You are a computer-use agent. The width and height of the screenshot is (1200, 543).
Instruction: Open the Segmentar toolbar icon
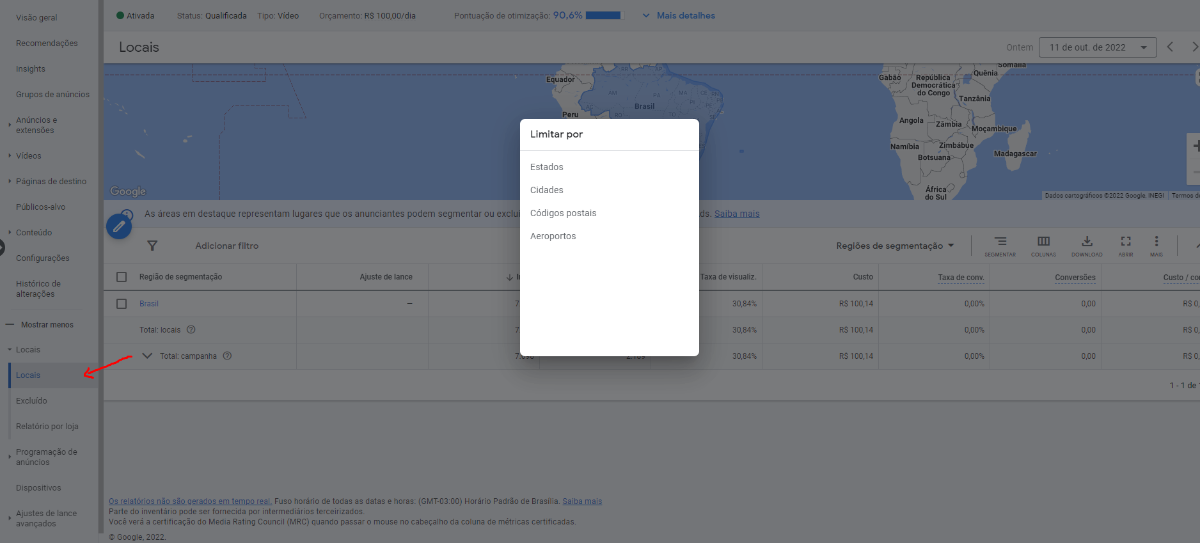click(1000, 246)
